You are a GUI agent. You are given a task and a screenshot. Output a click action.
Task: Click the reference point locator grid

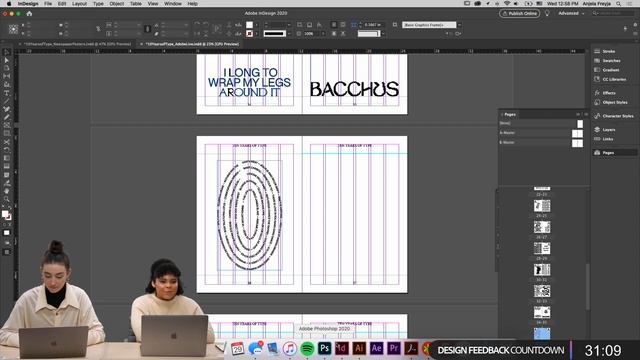[x=13, y=29]
